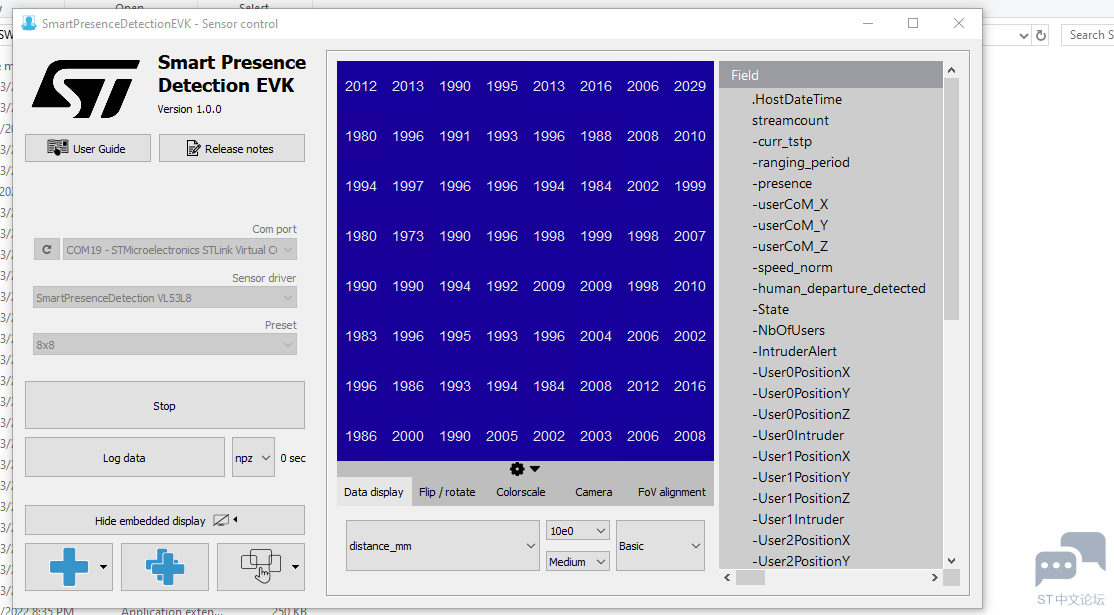
Task: Expand the distance_mm data dropdown
Action: click(443, 545)
